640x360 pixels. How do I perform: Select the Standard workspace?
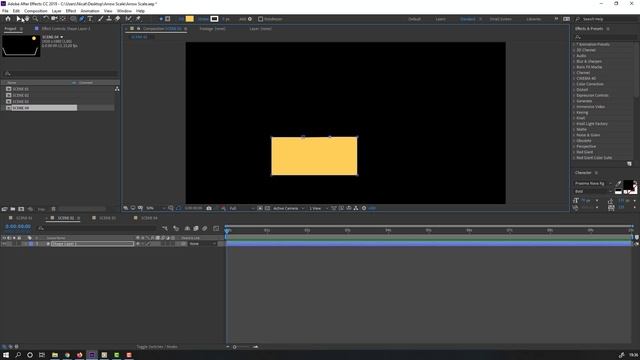pyautogui.click(x=467, y=19)
